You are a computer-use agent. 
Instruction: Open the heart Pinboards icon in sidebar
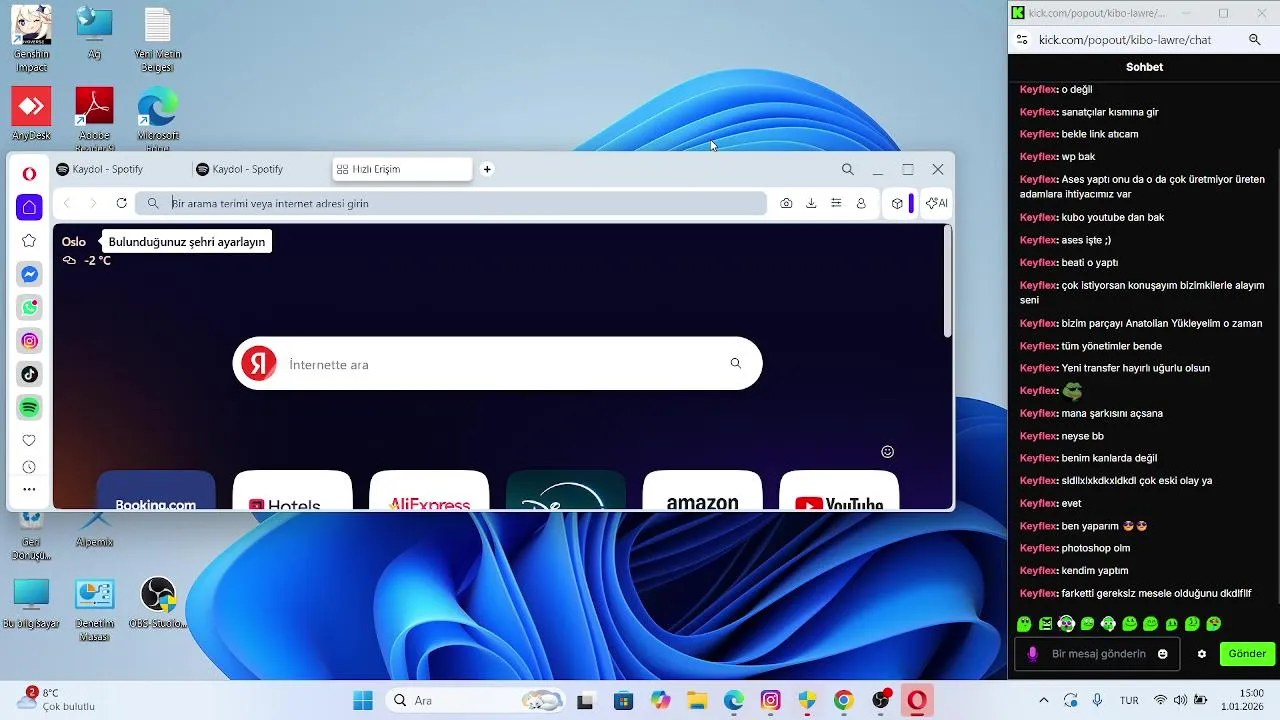coord(29,440)
